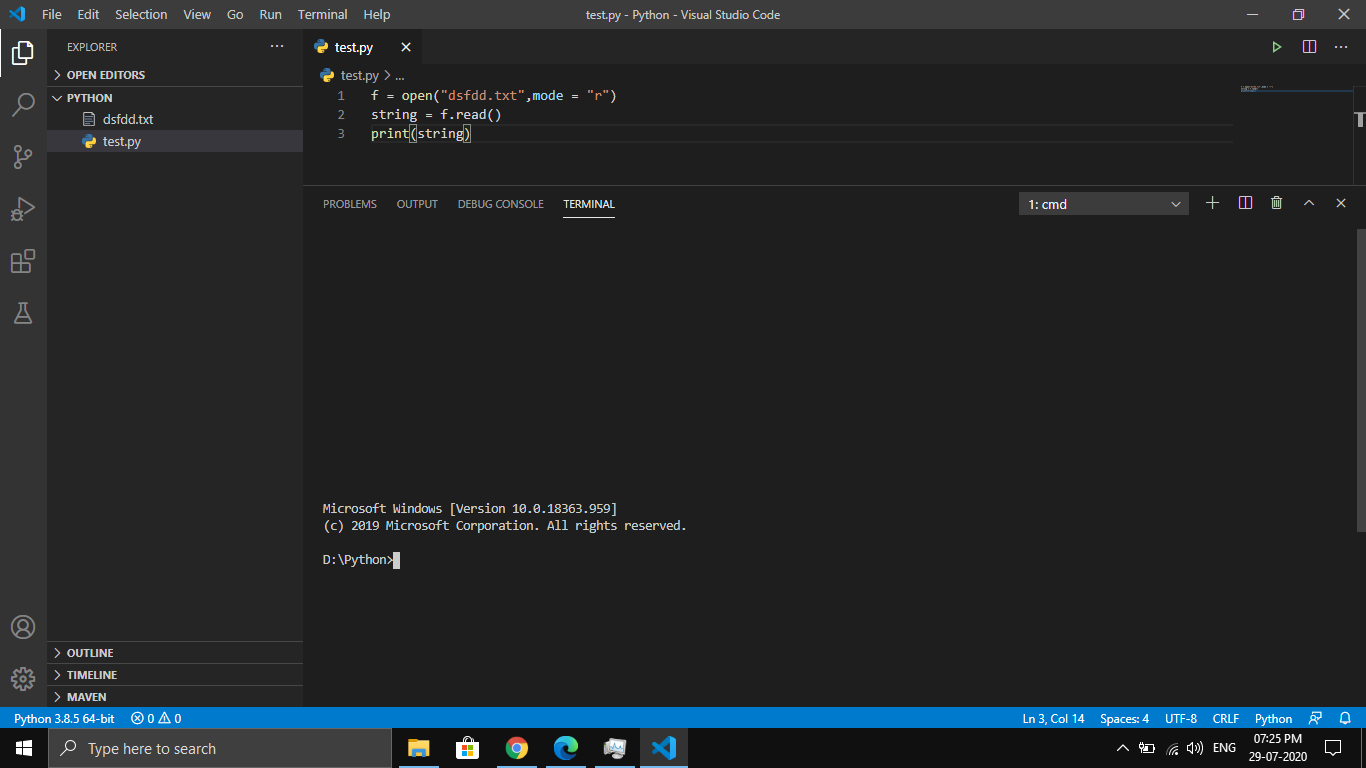Open notifications bell in status bar
The height and width of the screenshot is (768, 1366).
pyautogui.click(x=1345, y=718)
